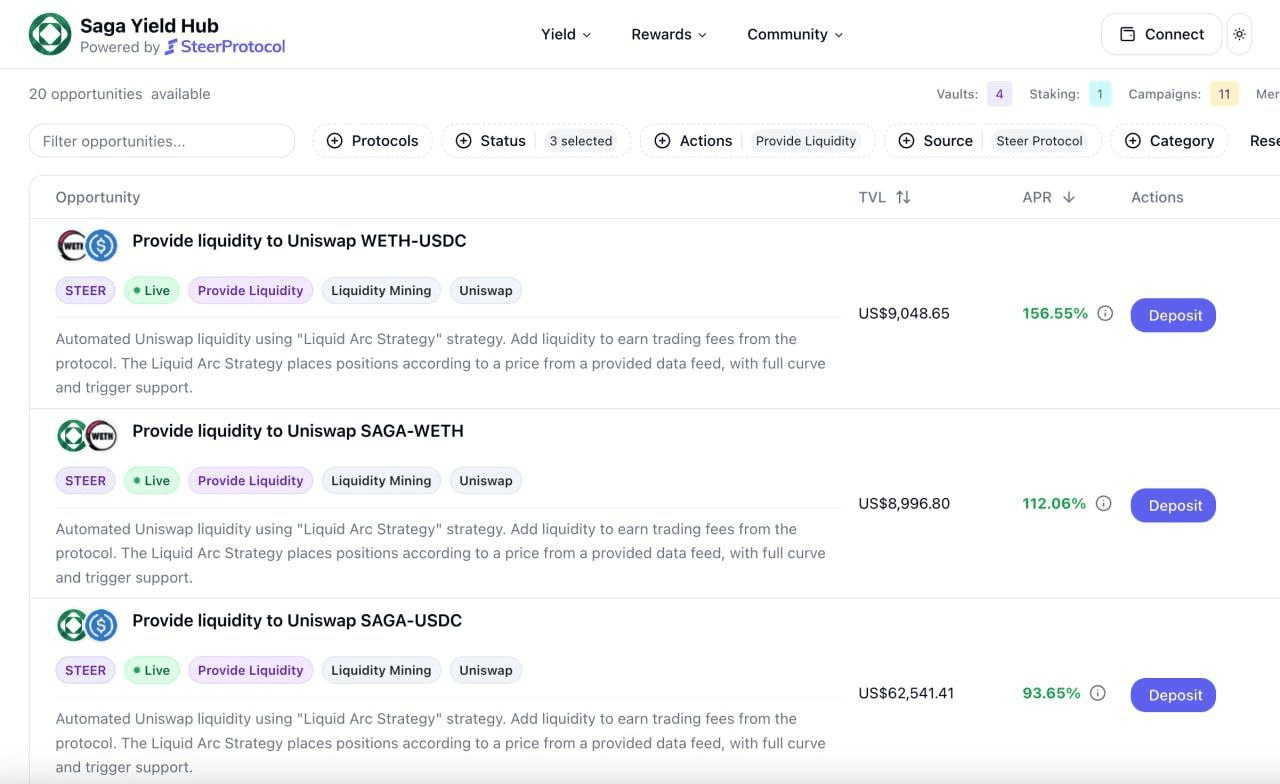Click the SAGA token icon in the SAGA-WETH row

click(x=73, y=435)
